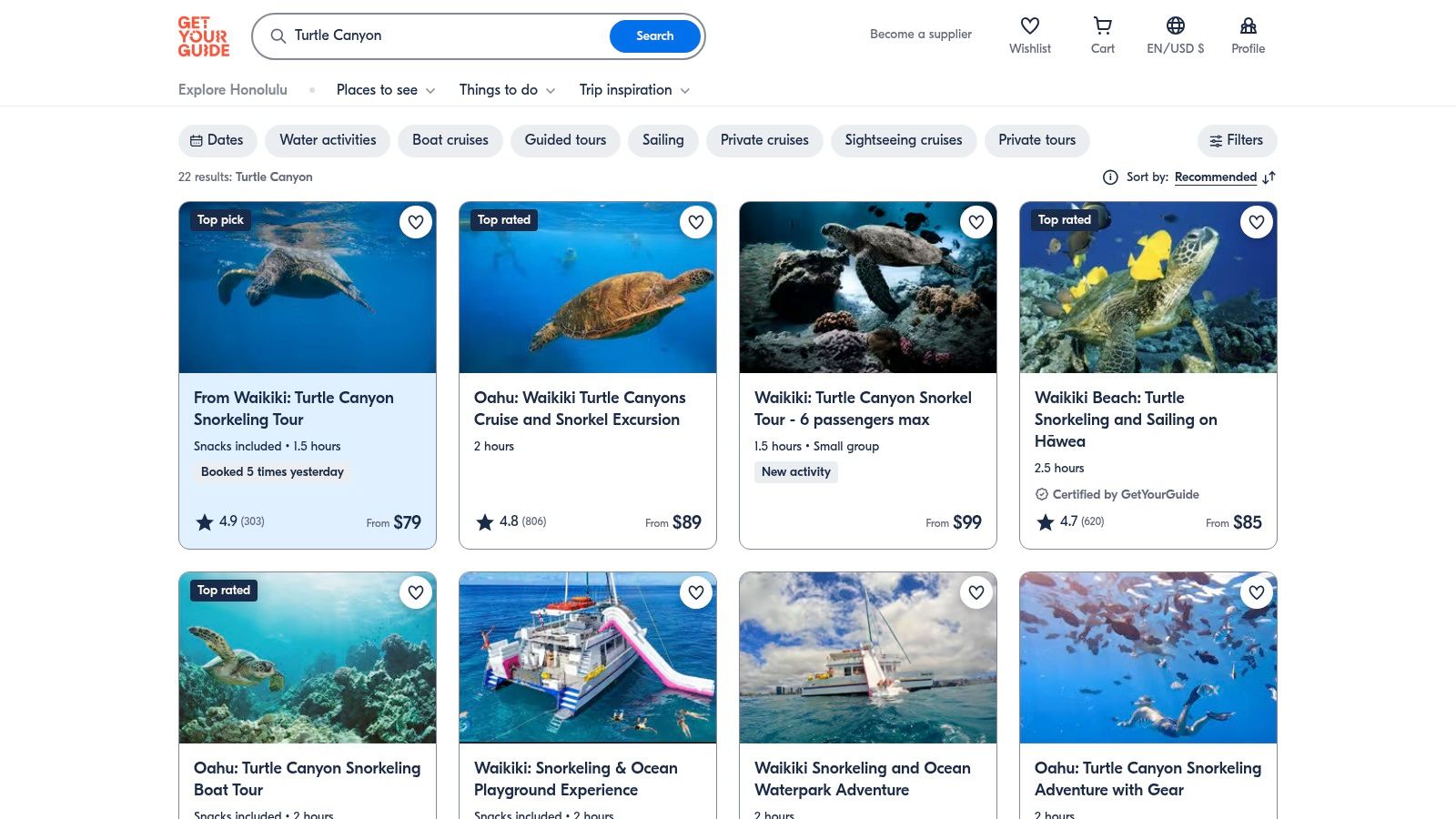Click the sort info icon

click(x=1110, y=177)
